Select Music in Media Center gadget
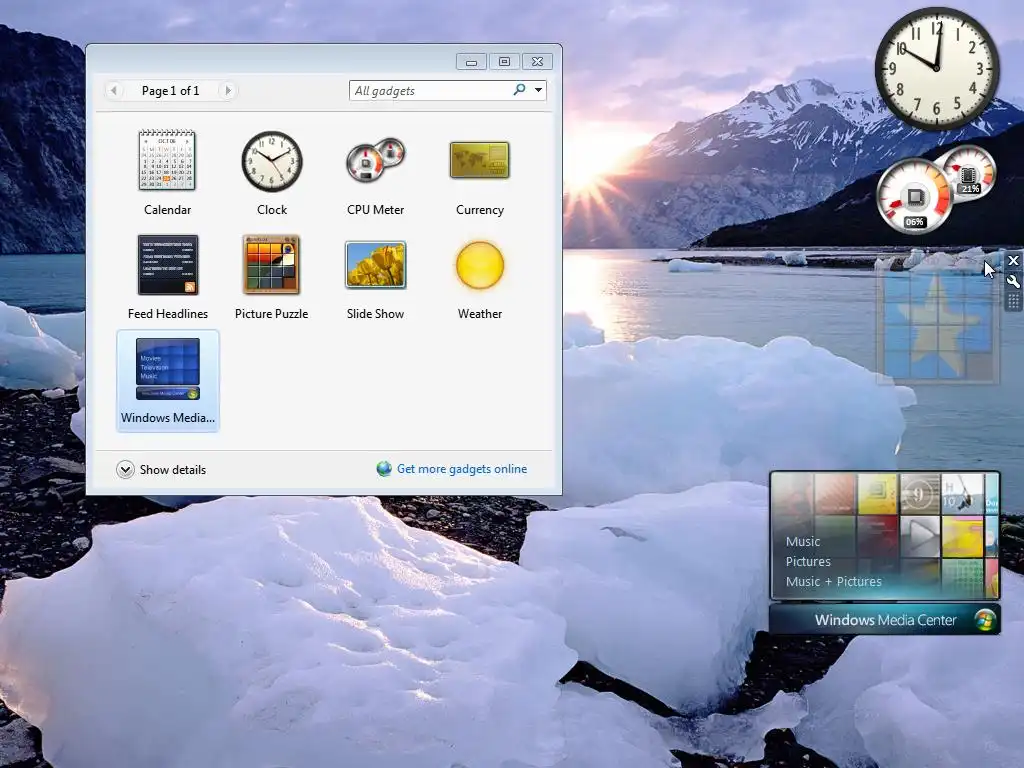 click(x=803, y=541)
